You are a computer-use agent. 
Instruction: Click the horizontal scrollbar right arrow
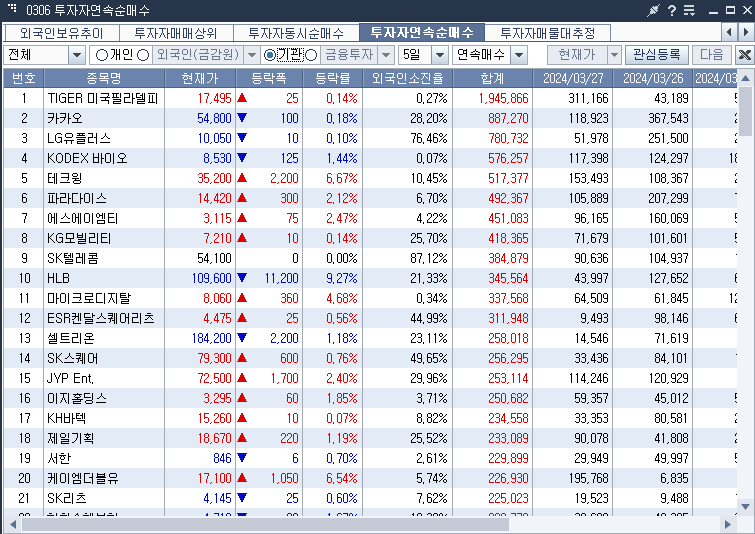point(728,524)
